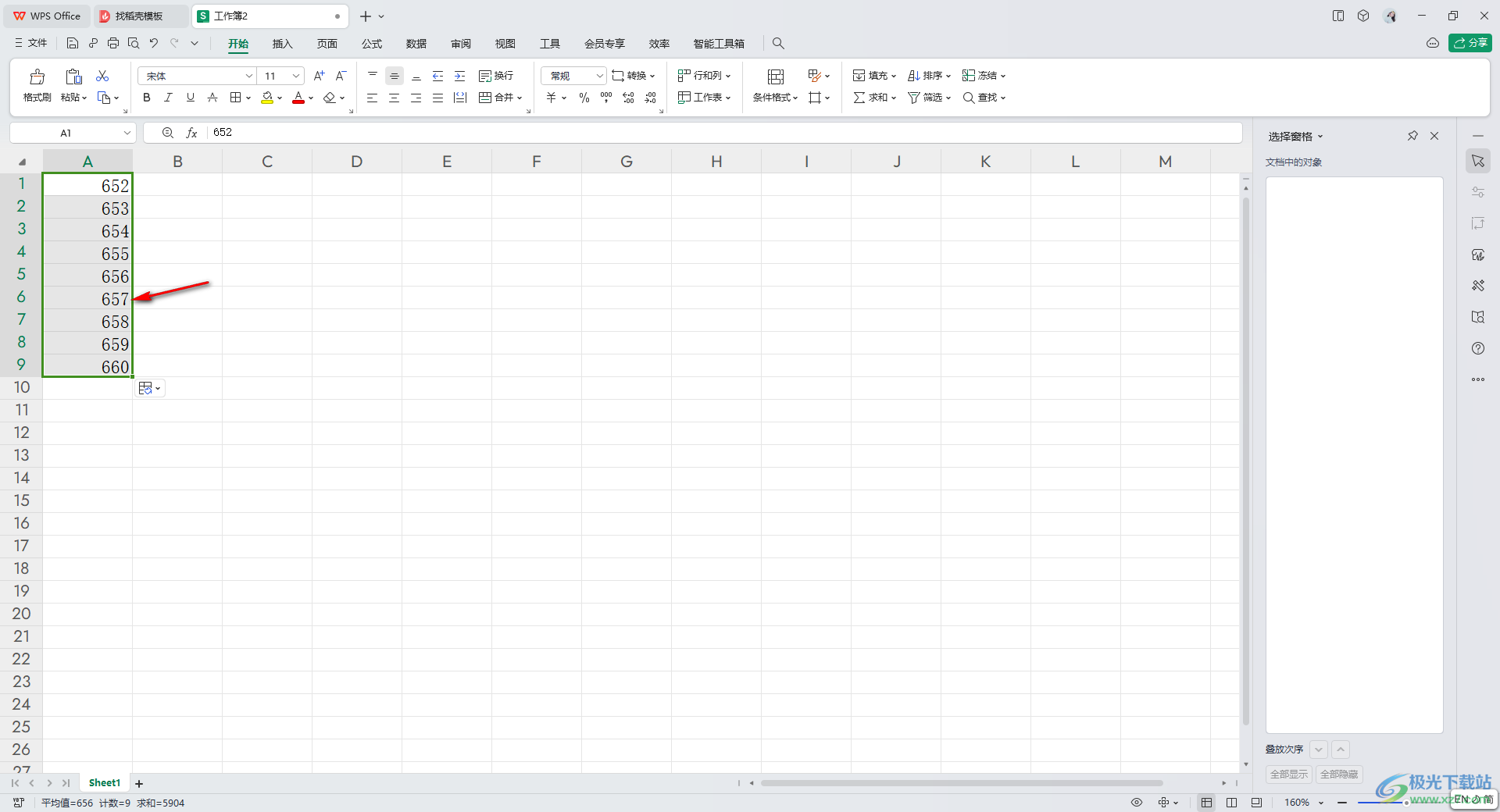Open the font name dropdown (宋体)
The width and height of the screenshot is (1500, 812).
249,76
